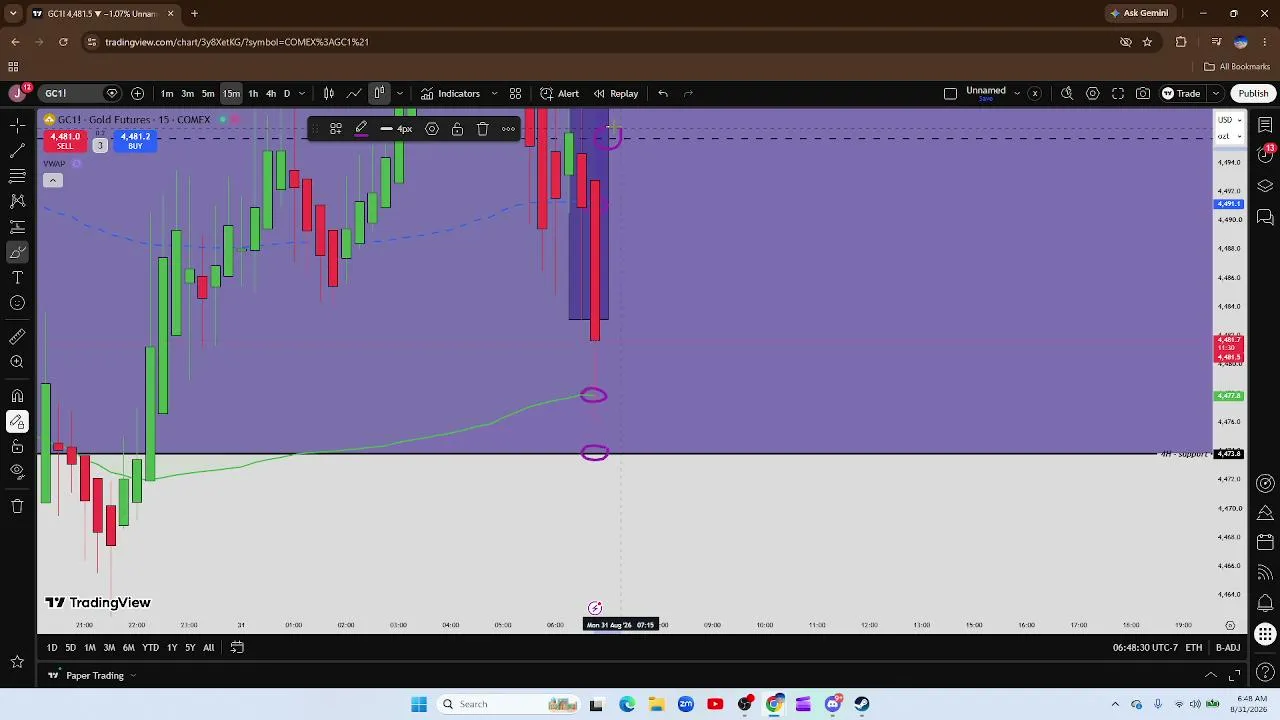Toggle magnet mode in left toolbar

click(x=17, y=396)
